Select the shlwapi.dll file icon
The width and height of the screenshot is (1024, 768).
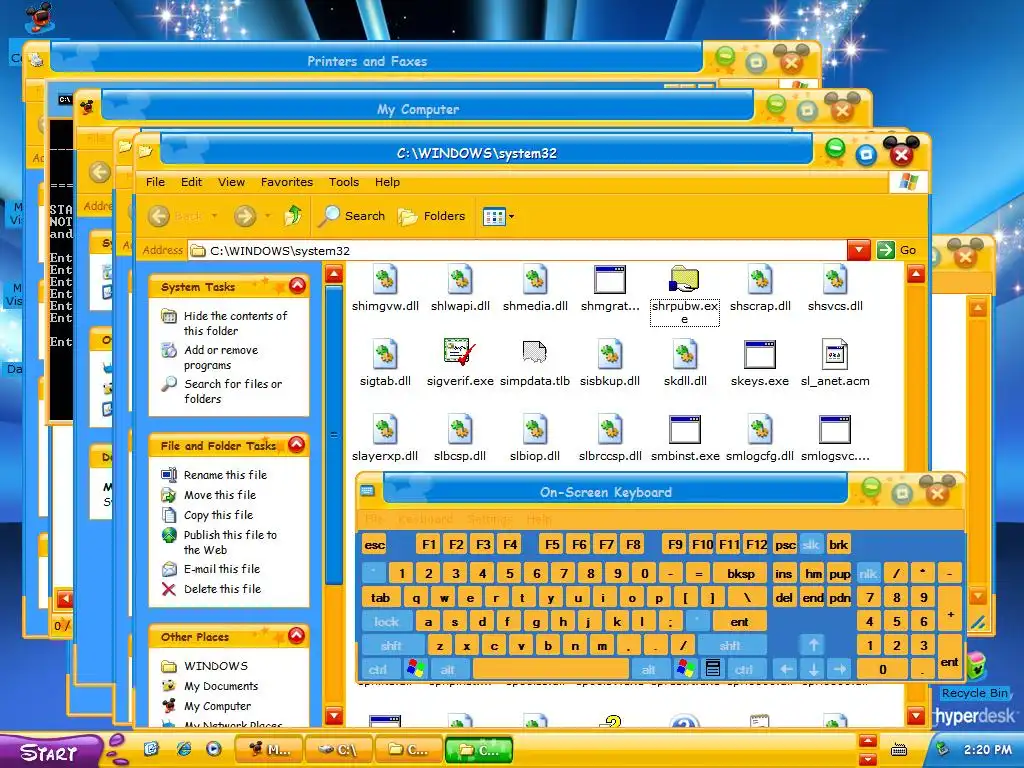[460, 280]
